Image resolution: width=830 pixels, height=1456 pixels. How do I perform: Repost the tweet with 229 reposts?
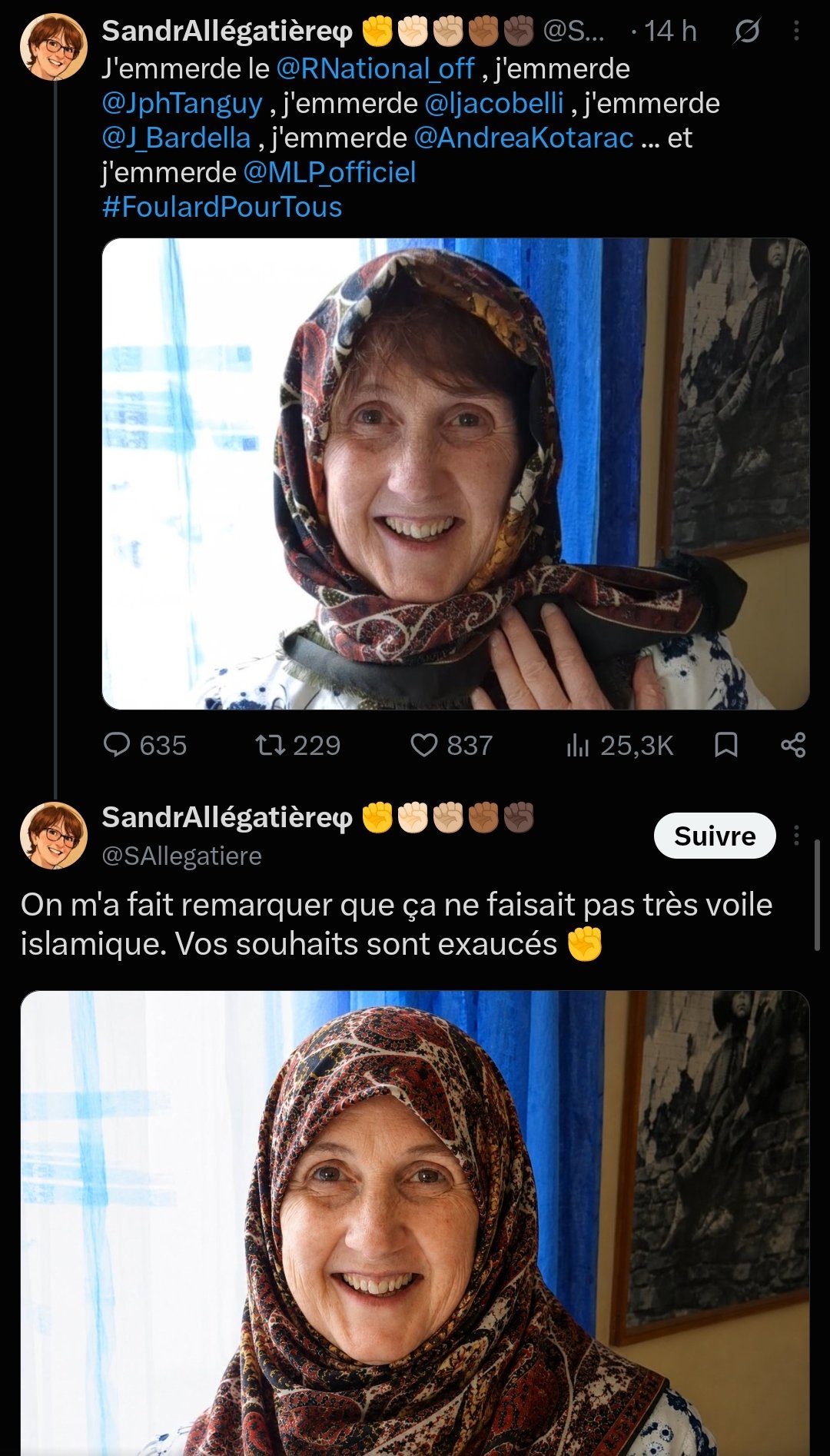coord(271,745)
